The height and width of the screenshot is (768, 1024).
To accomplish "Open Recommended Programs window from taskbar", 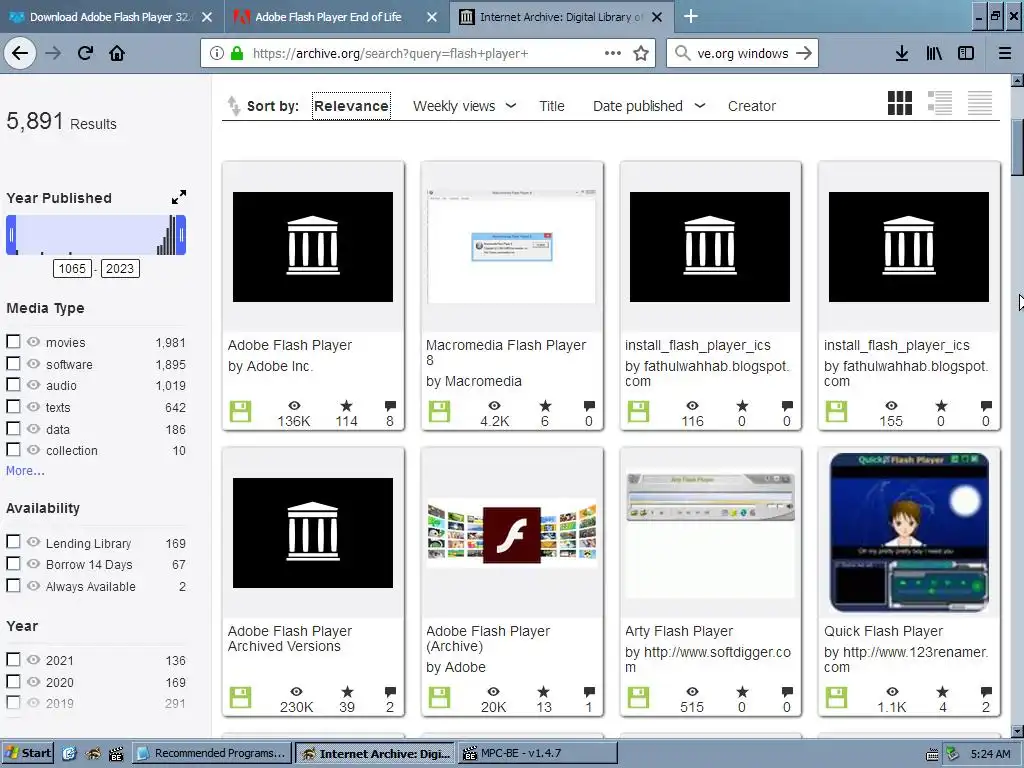I will click(x=213, y=753).
